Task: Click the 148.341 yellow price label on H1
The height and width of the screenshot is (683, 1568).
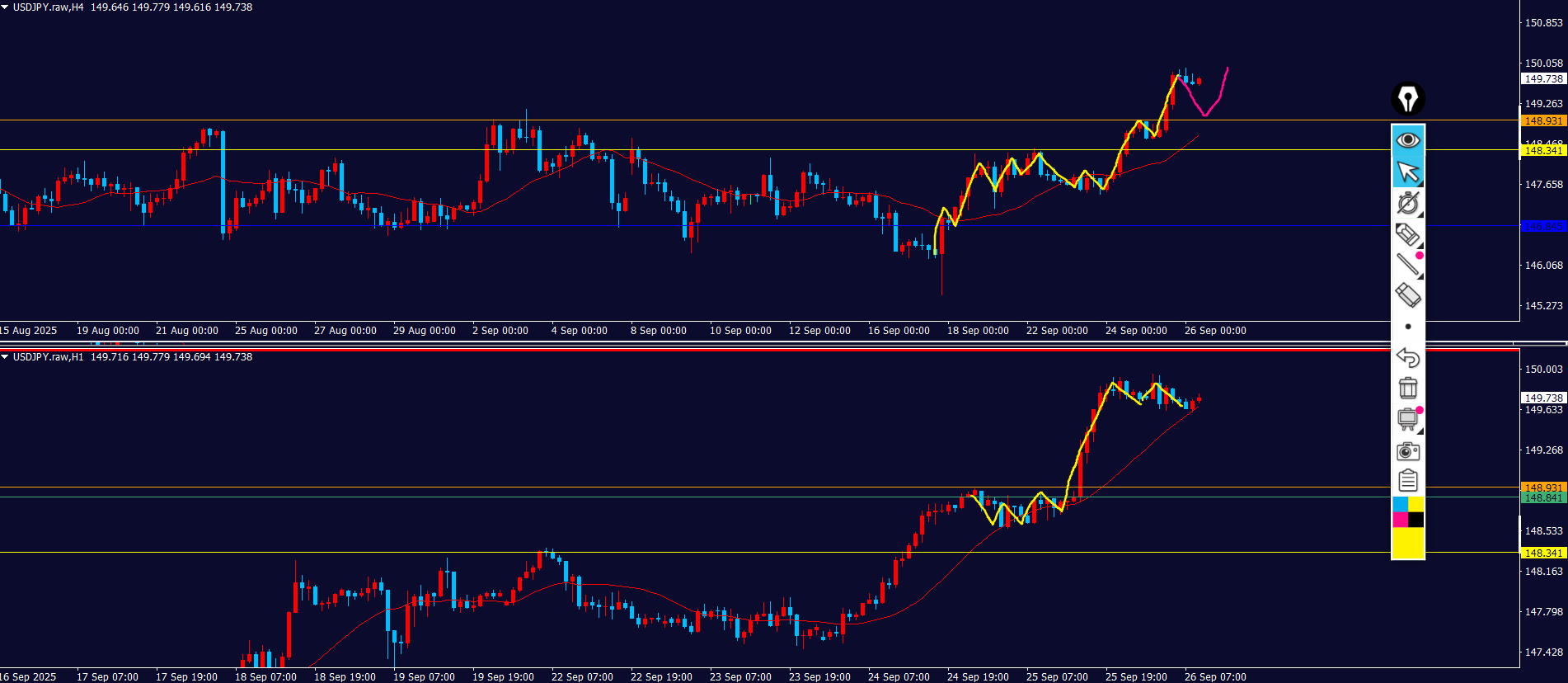Action: (x=1542, y=553)
